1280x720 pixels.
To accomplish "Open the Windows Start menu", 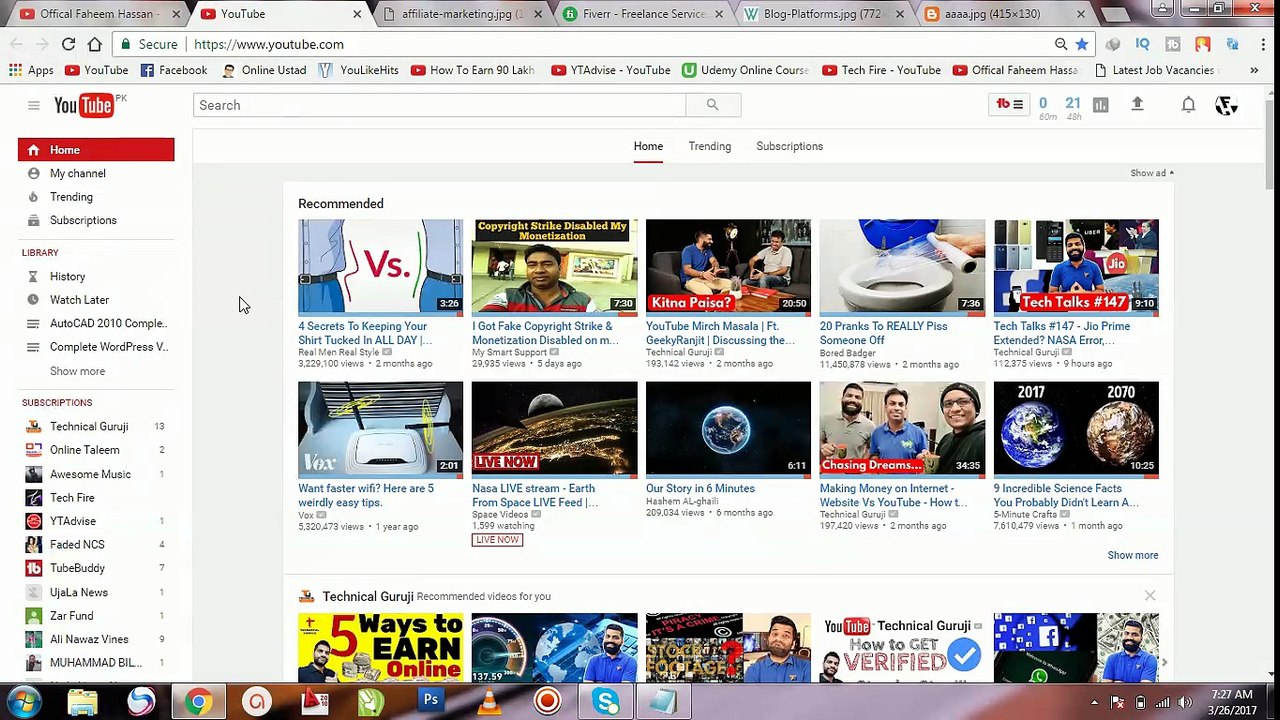I will 24,702.
